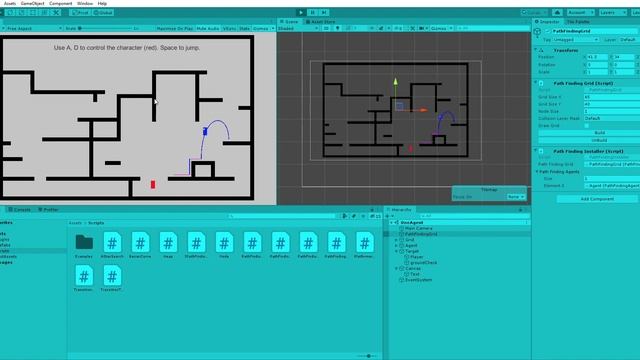Open the Tilemap Focus On dropdown

[516, 197]
